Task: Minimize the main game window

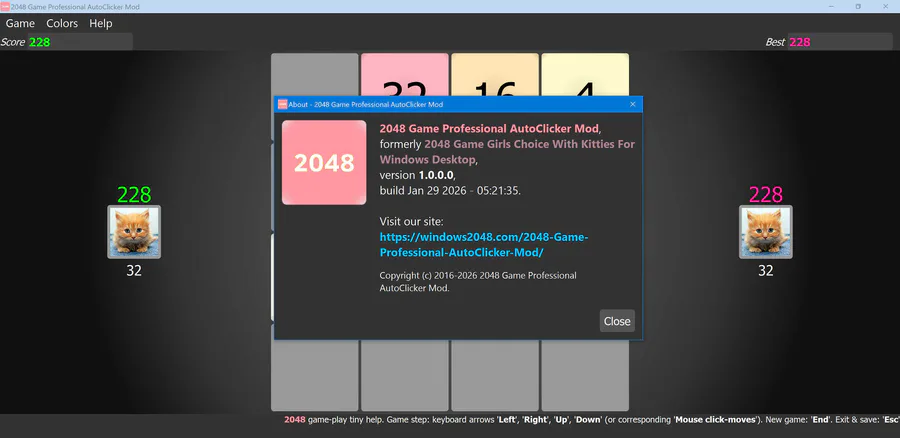Action: tap(831, 6)
